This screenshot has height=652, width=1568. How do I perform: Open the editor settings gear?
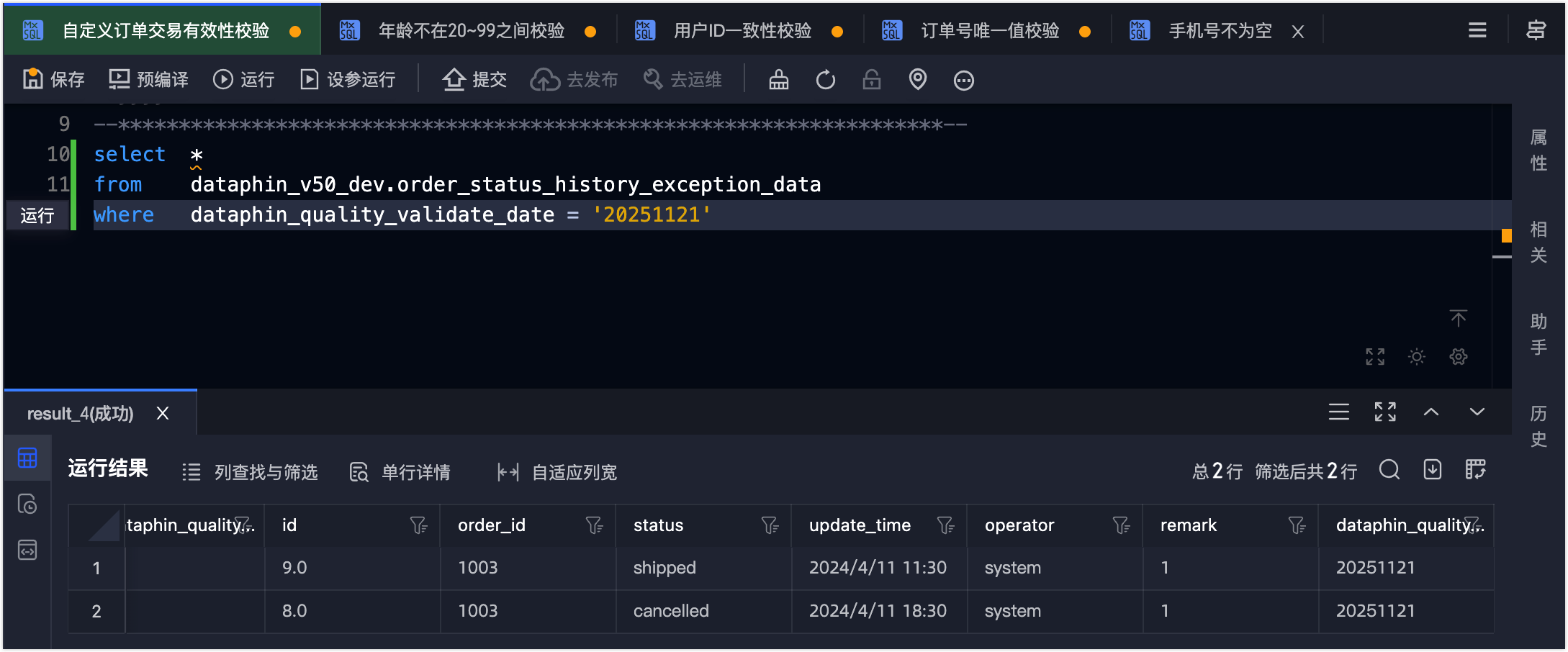[1459, 356]
